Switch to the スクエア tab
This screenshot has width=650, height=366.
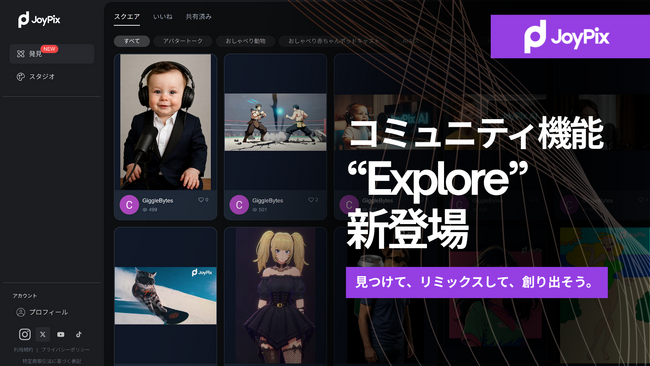tap(127, 17)
